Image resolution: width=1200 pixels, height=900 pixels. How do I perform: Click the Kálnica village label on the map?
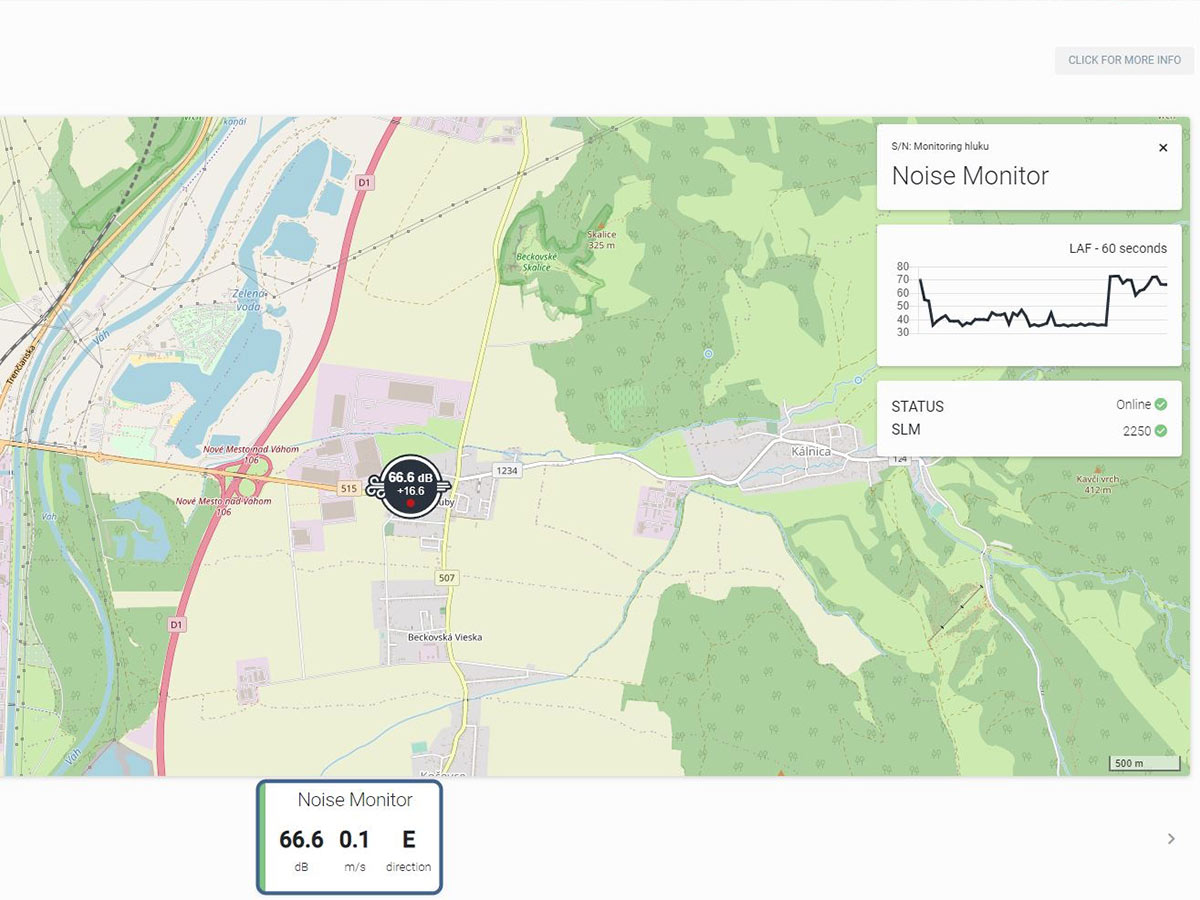click(x=811, y=451)
